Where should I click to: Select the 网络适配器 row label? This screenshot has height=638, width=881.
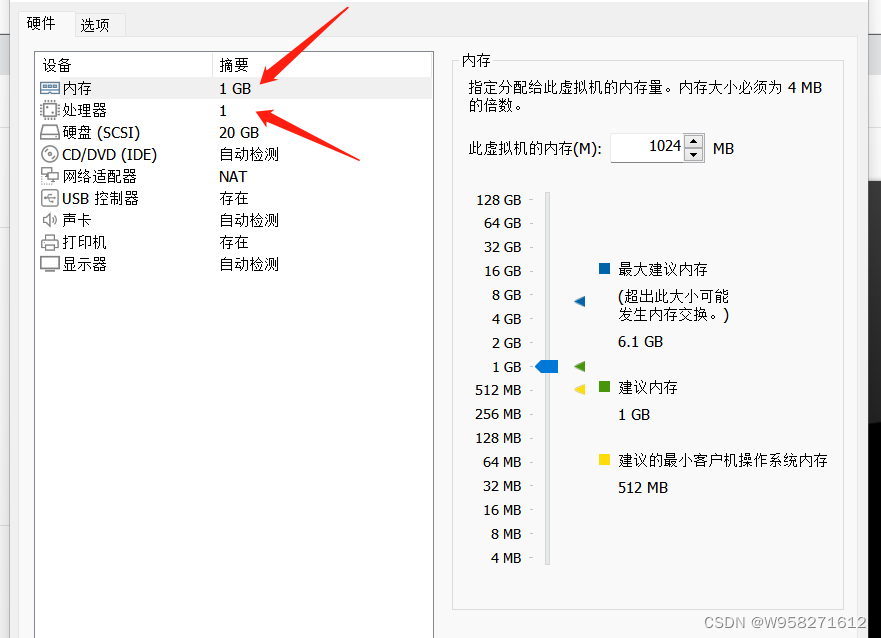coord(99,176)
